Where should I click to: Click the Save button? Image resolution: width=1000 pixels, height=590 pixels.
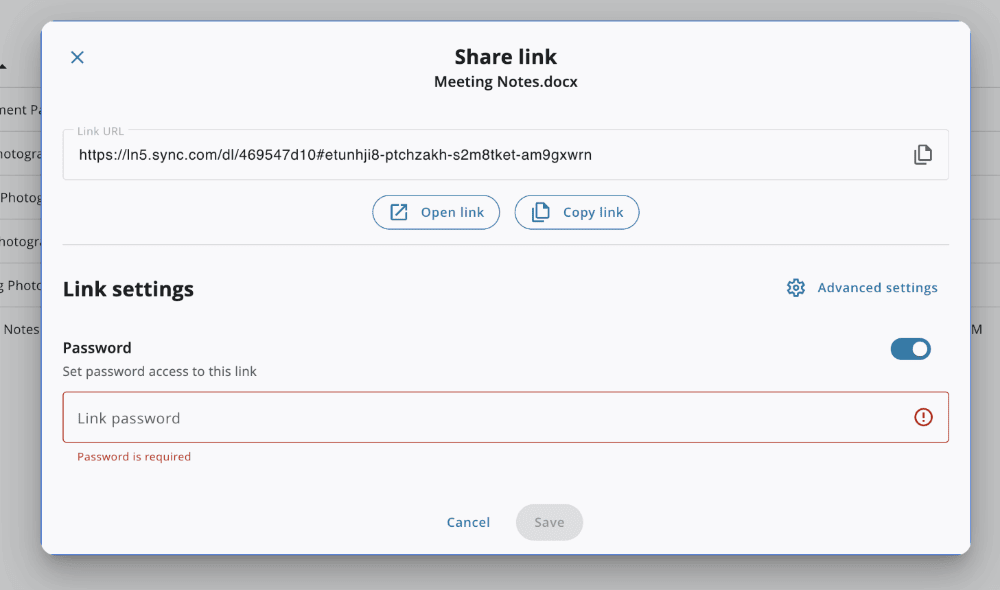click(549, 522)
